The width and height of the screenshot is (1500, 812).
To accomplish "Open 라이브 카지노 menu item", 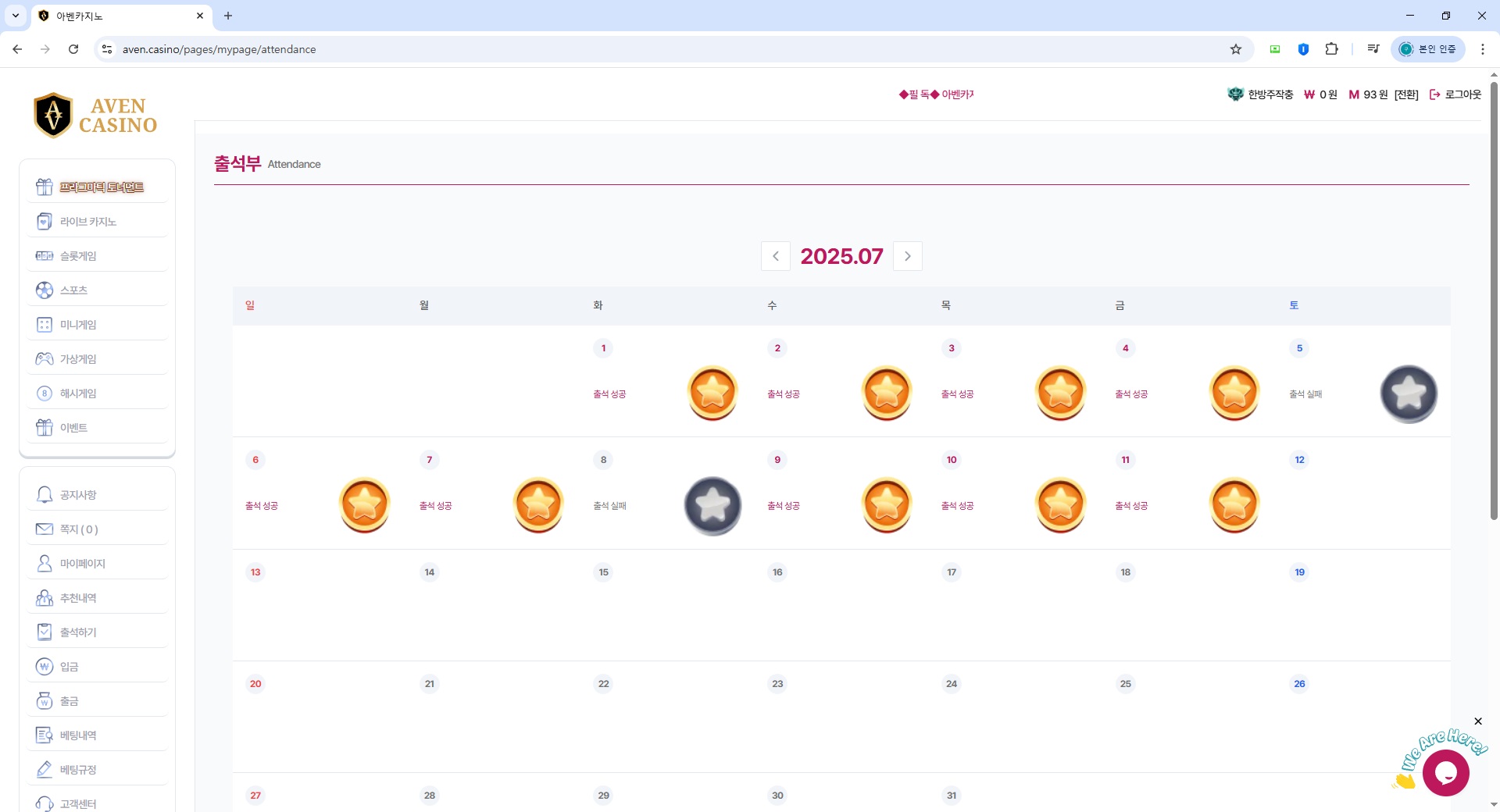I will click(88, 222).
